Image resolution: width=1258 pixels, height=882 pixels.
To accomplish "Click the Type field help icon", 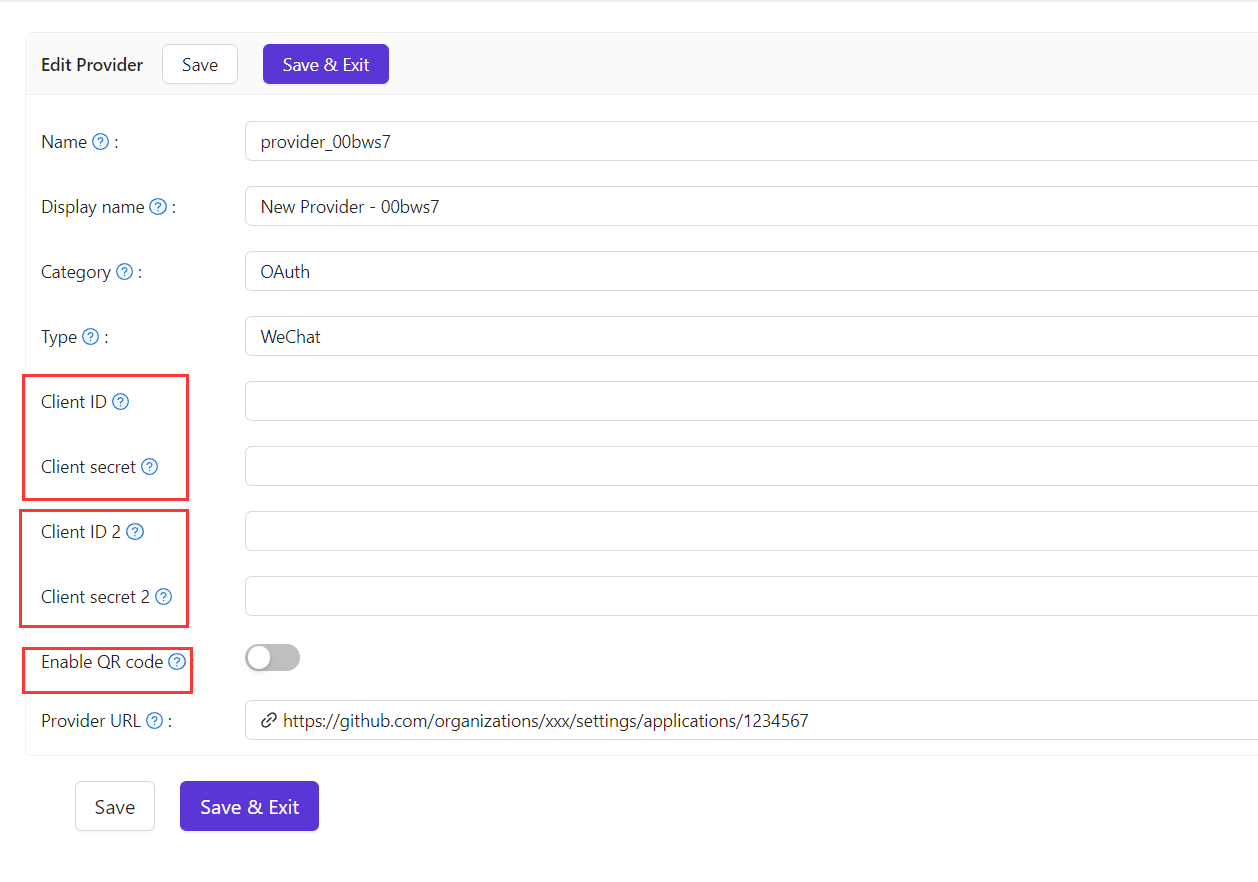I will [x=90, y=337].
